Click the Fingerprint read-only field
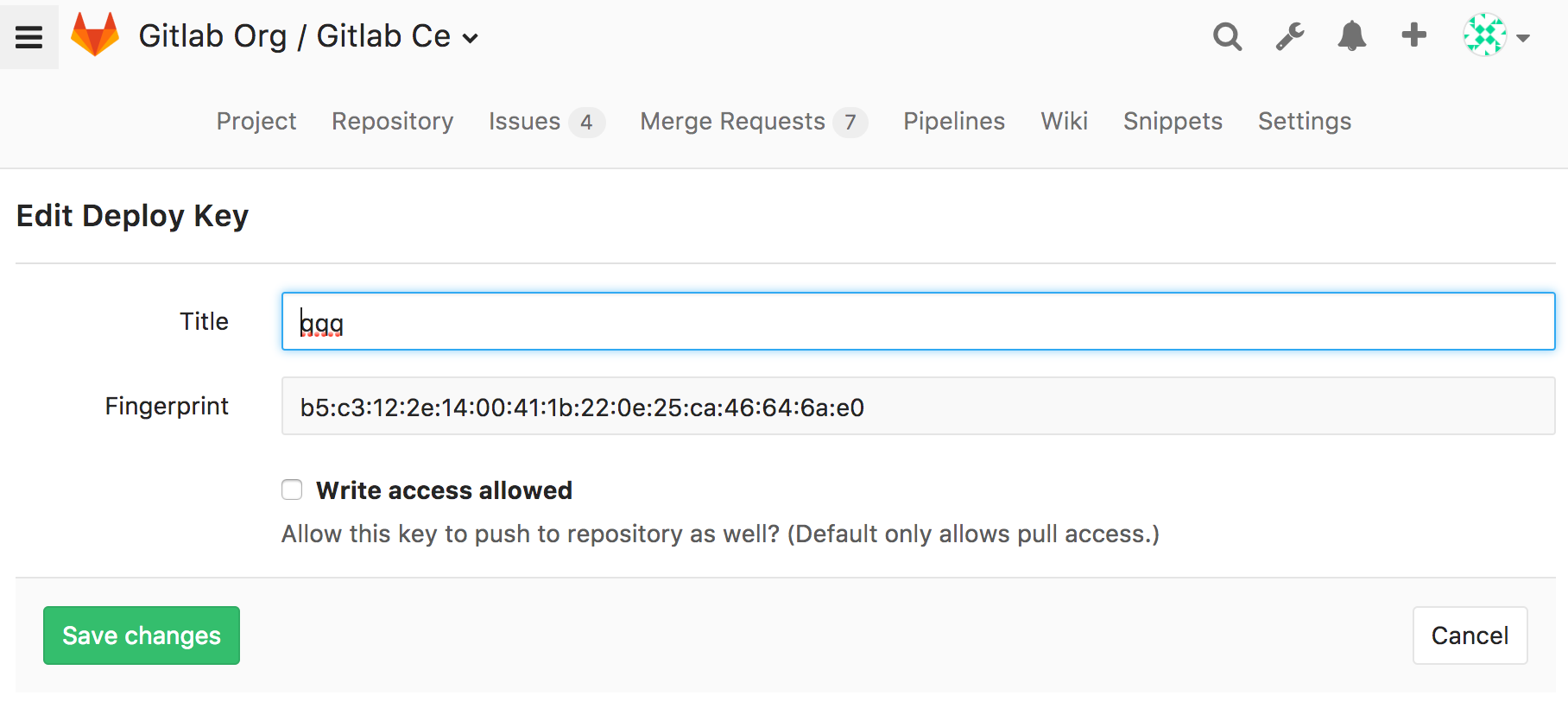1568x708 pixels. tap(919, 406)
